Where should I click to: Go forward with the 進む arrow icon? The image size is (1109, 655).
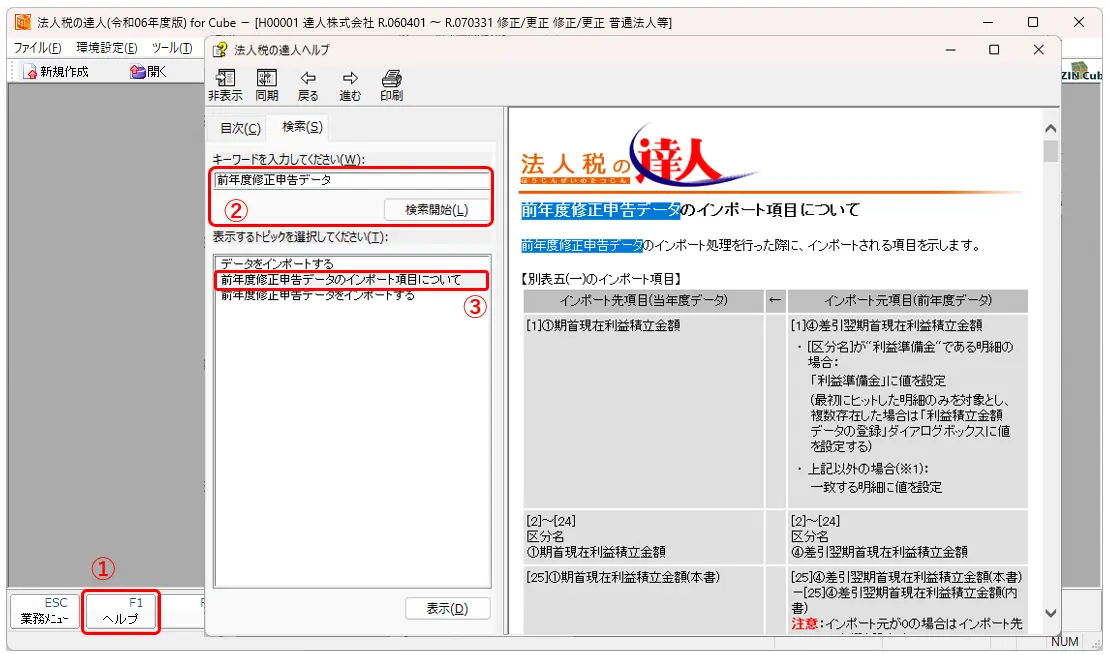click(x=350, y=86)
